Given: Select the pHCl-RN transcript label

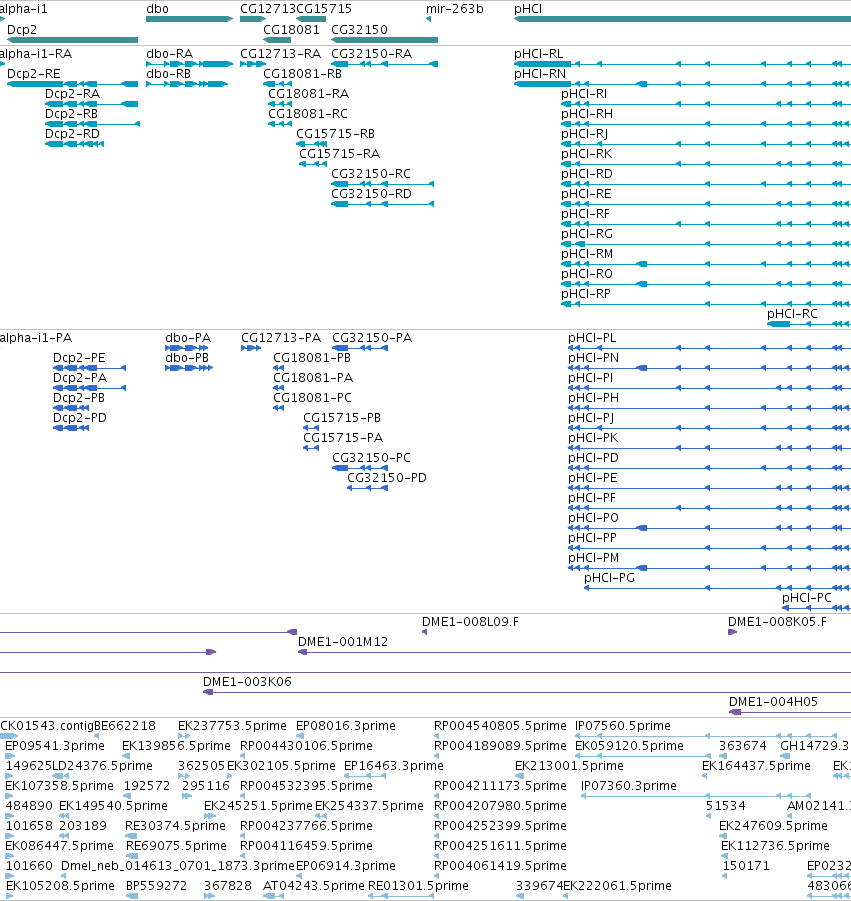Looking at the screenshot, I should pyautogui.click(x=540, y=74).
